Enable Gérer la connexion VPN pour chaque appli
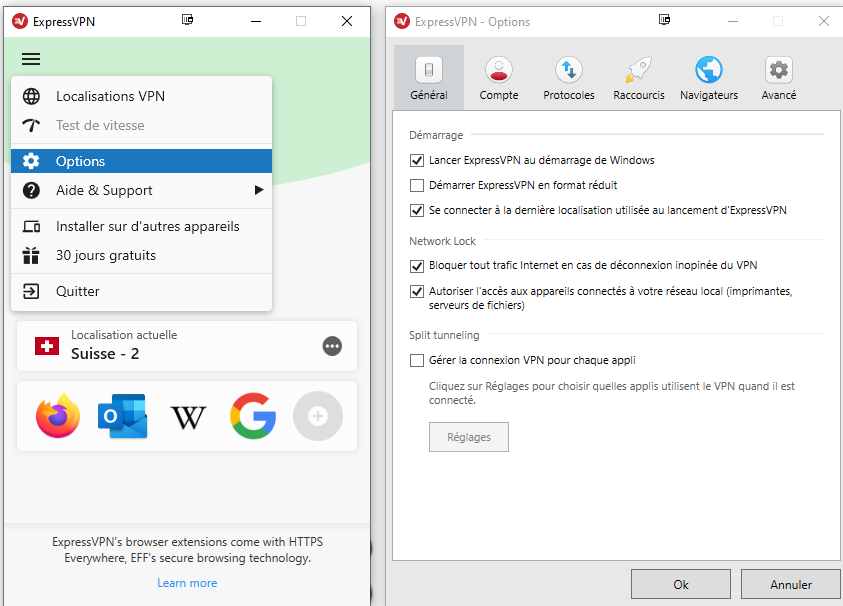Viewport: 843px width, 606px height. click(x=417, y=360)
